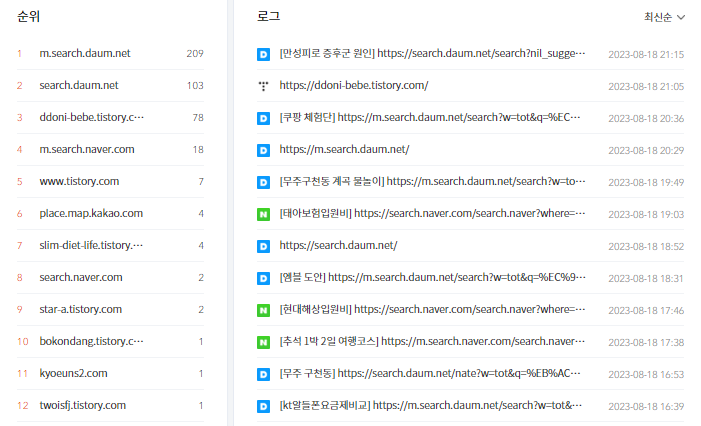Click timestamp 2023-08-18 18:31

pyautogui.click(x=646, y=278)
